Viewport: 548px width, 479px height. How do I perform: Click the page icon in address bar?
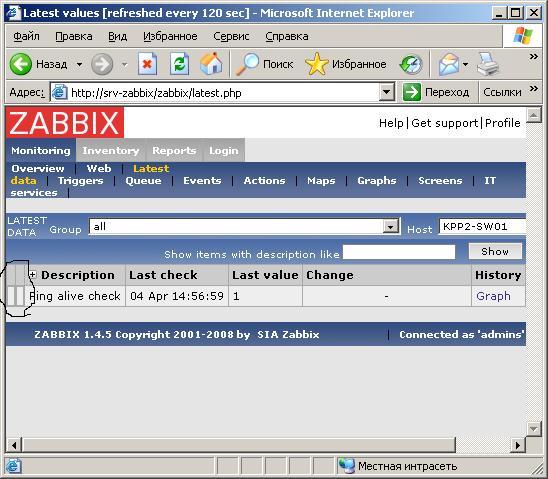pyautogui.click(x=59, y=92)
